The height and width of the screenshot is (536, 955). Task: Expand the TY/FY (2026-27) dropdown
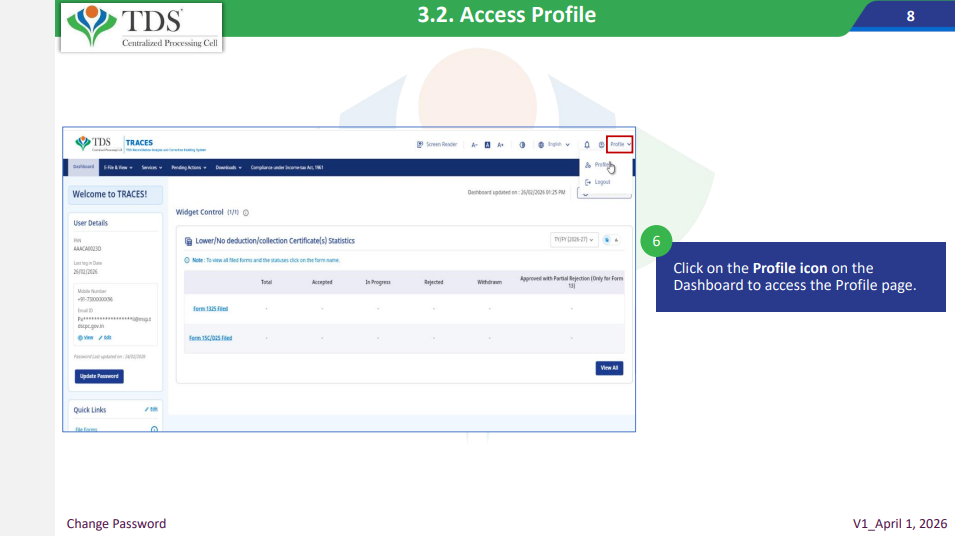(x=575, y=240)
